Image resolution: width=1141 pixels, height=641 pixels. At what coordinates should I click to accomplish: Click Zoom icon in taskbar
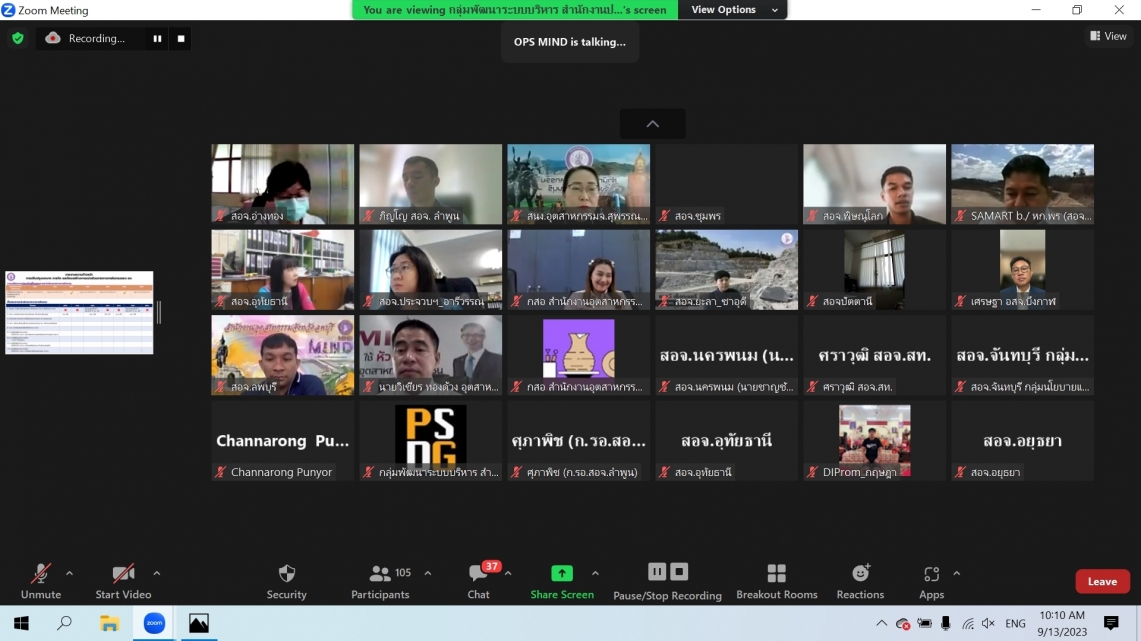154,623
